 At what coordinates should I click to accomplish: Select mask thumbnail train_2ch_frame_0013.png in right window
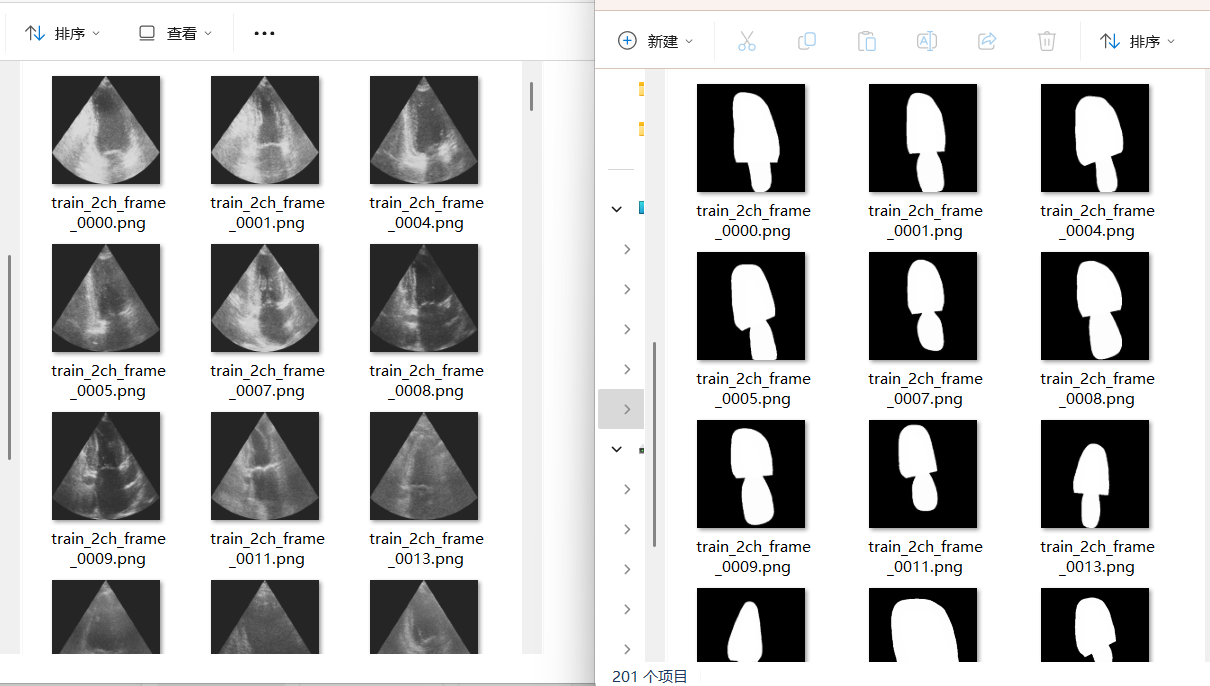[x=1095, y=474]
